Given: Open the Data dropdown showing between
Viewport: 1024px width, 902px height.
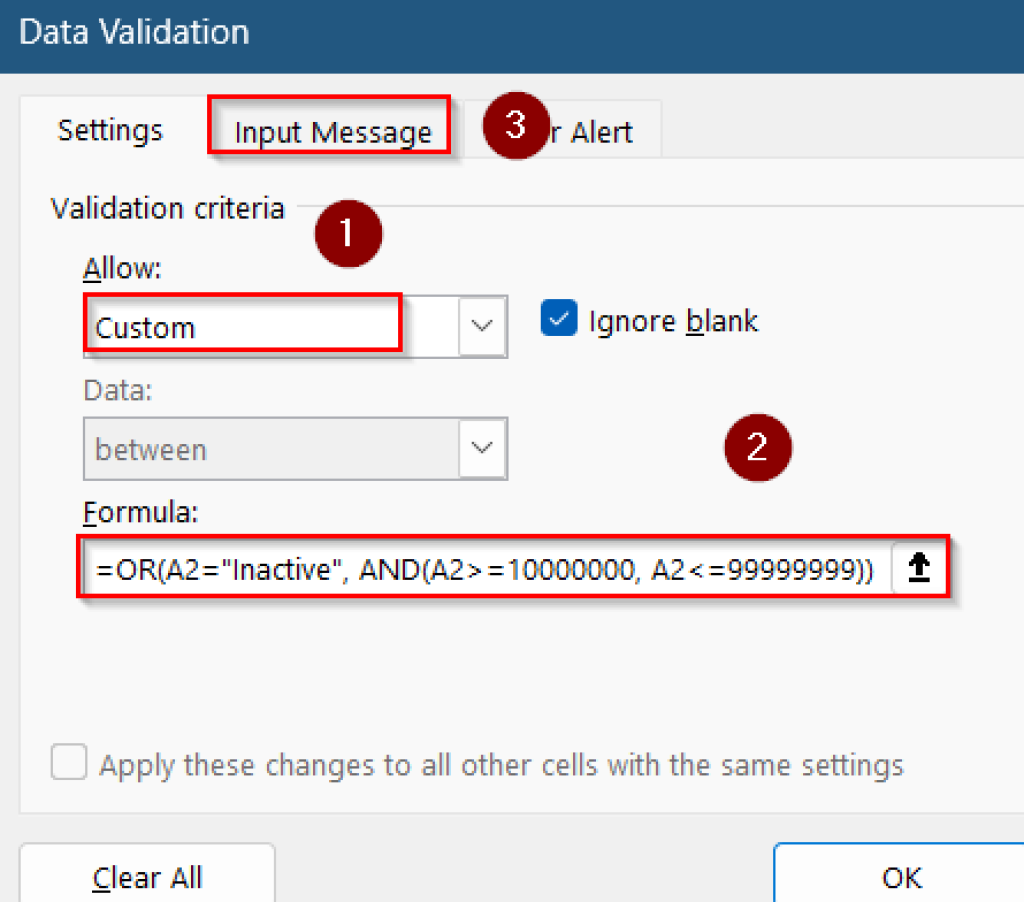Looking at the screenshot, I should pyautogui.click(x=483, y=449).
